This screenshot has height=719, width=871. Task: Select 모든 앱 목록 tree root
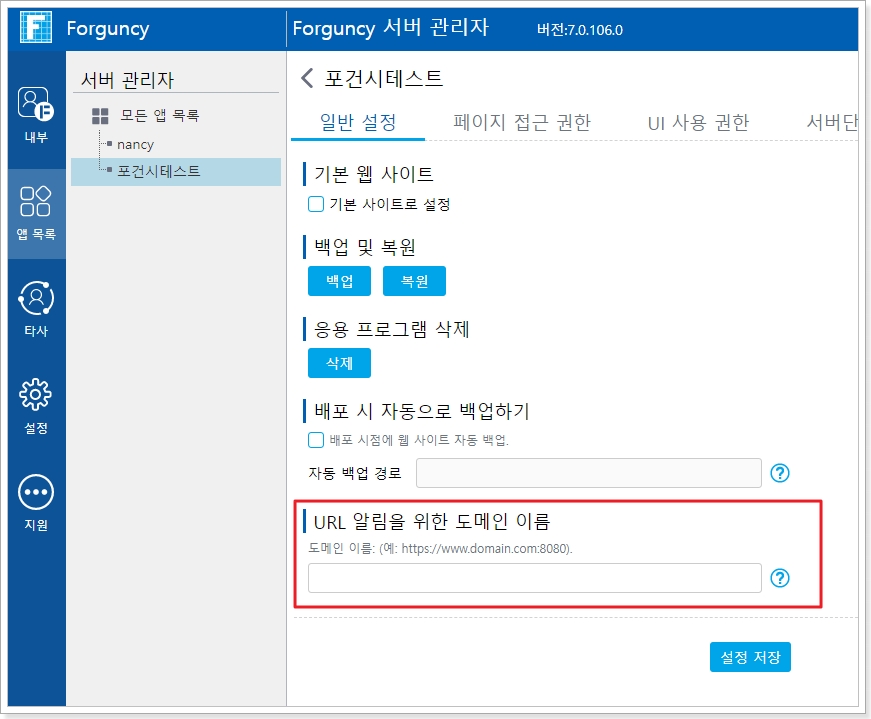tap(159, 116)
